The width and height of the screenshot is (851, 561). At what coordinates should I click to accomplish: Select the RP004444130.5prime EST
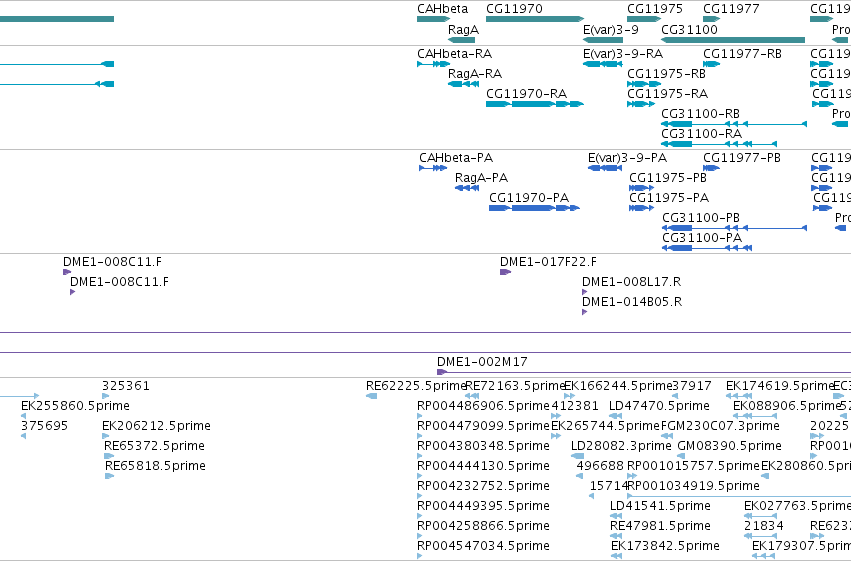pyautogui.click(x=420, y=476)
